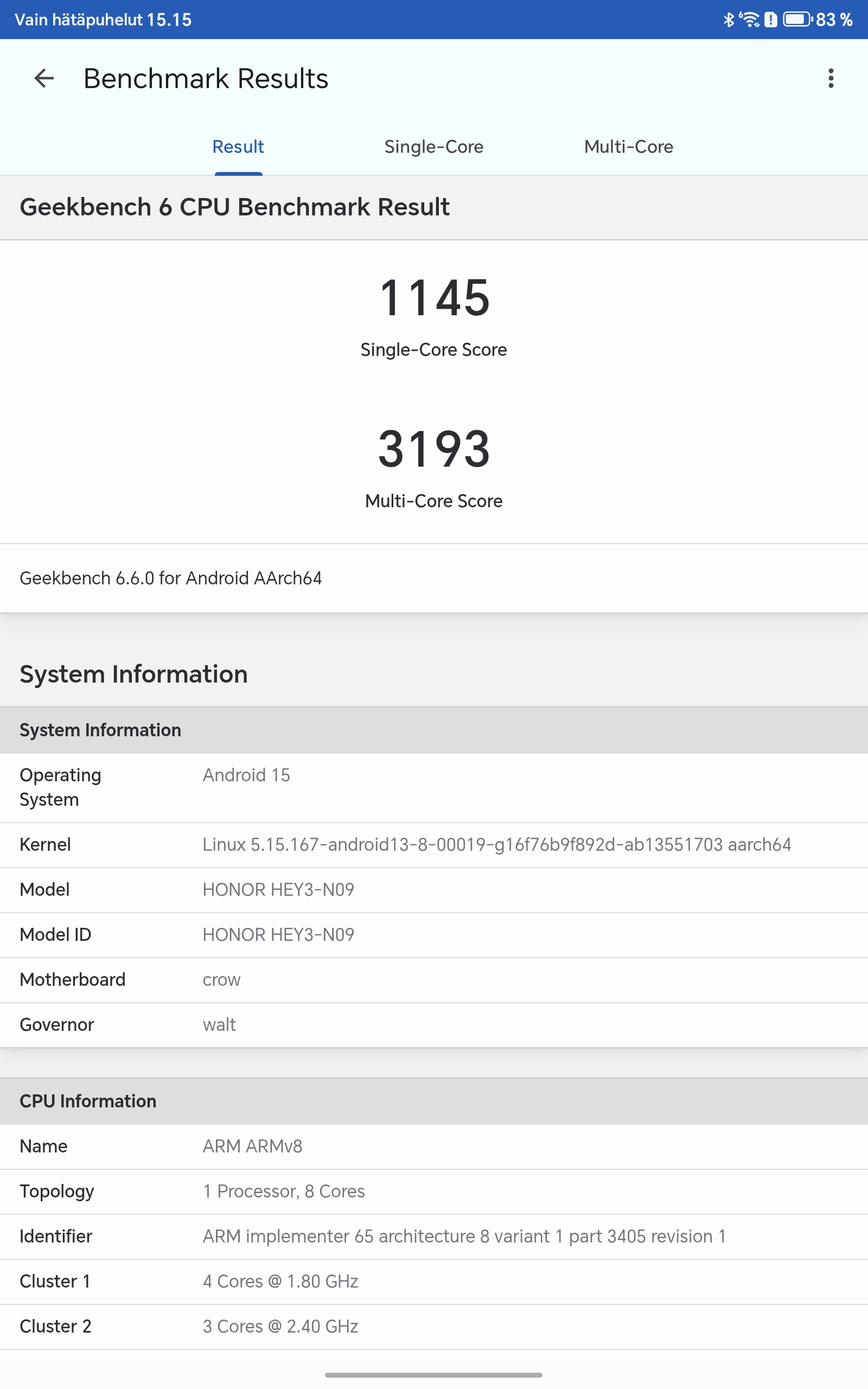Switch to the Single-Core tab
The height and width of the screenshot is (1389, 868).
pyautogui.click(x=433, y=147)
